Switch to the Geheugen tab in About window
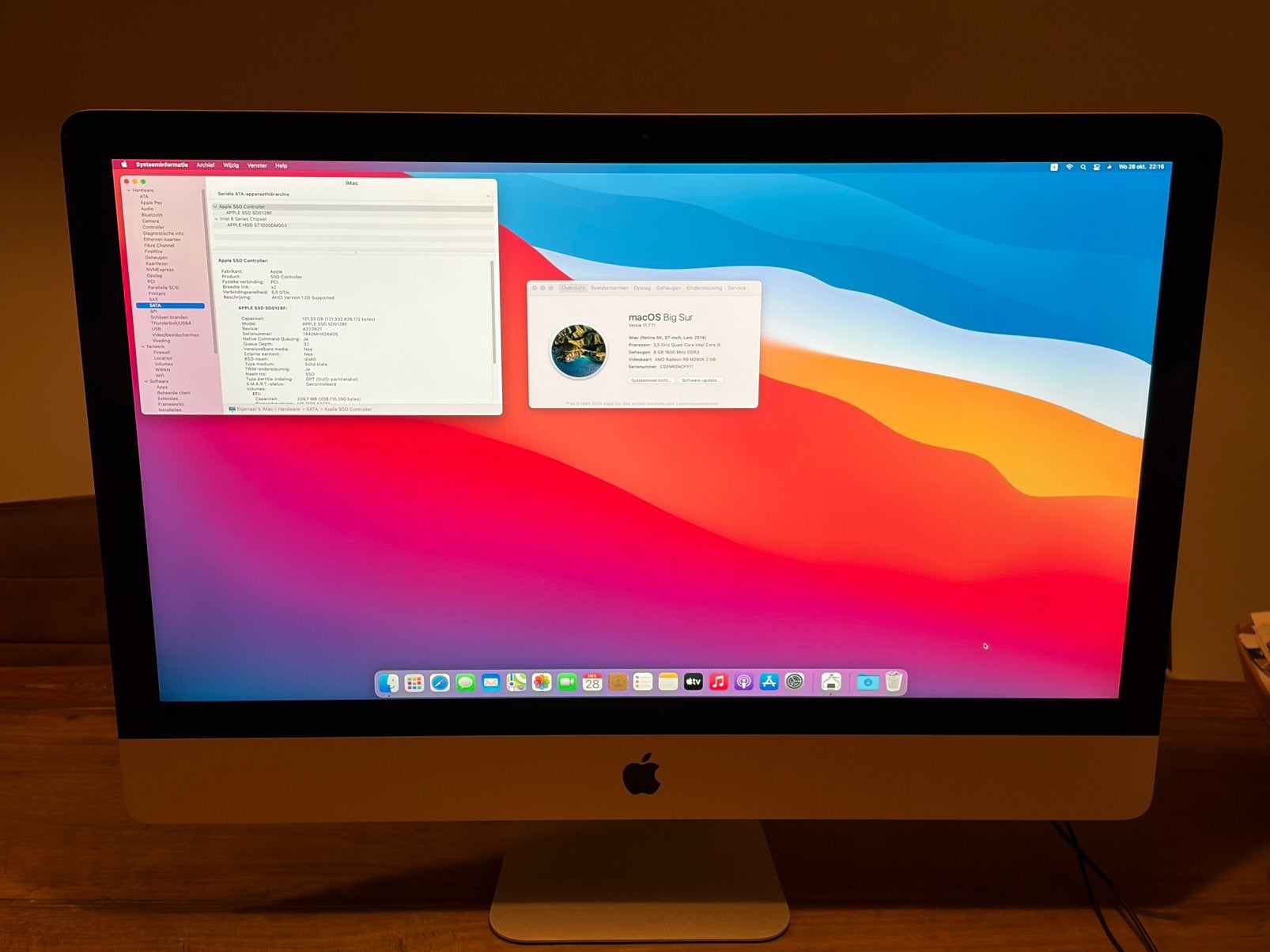 pyautogui.click(x=668, y=288)
